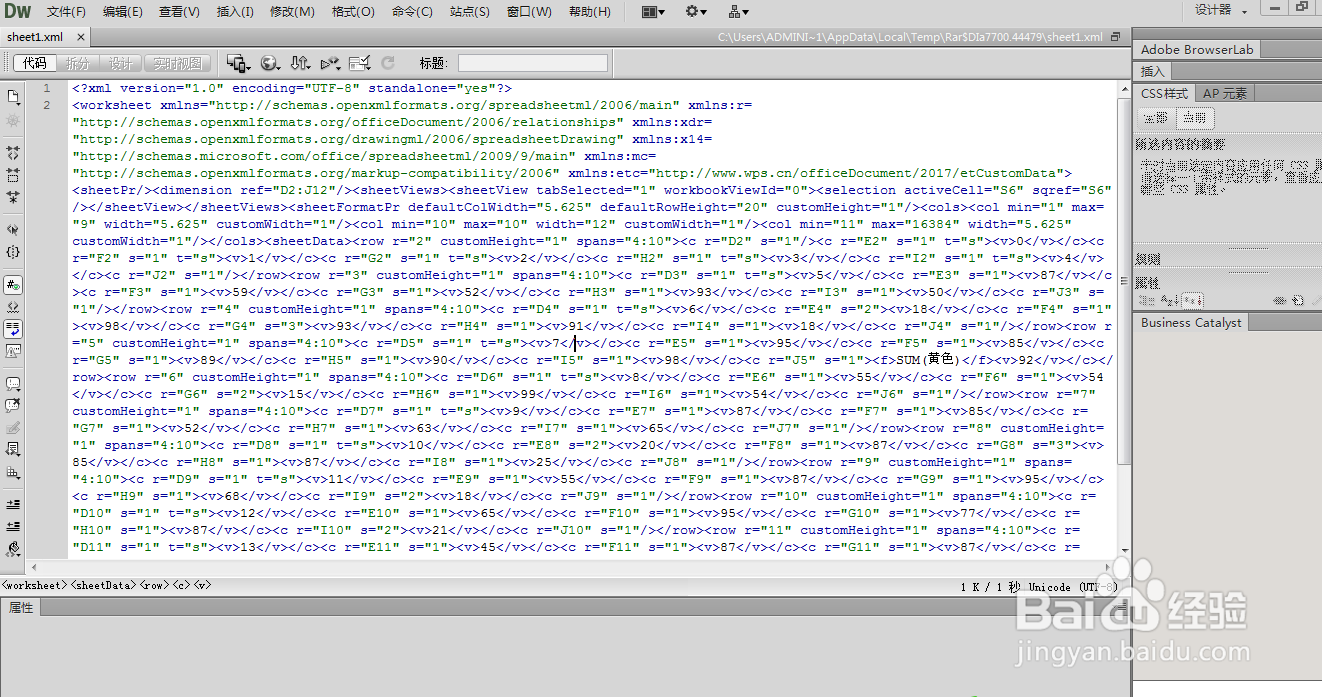Switch CSS panel to 当前 mode
This screenshot has height=697, width=1322.
[x=1193, y=117]
